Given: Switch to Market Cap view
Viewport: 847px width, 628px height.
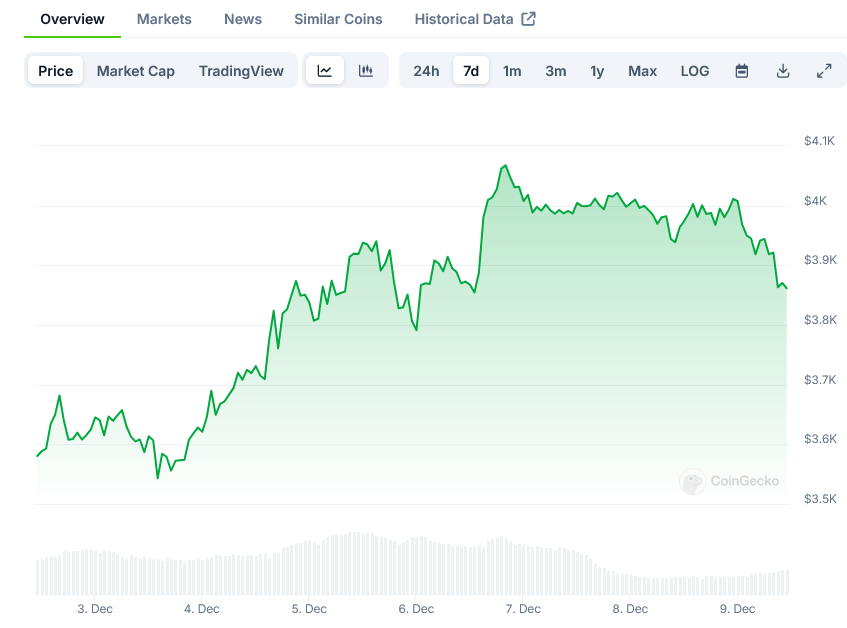Looking at the screenshot, I should 136,71.
